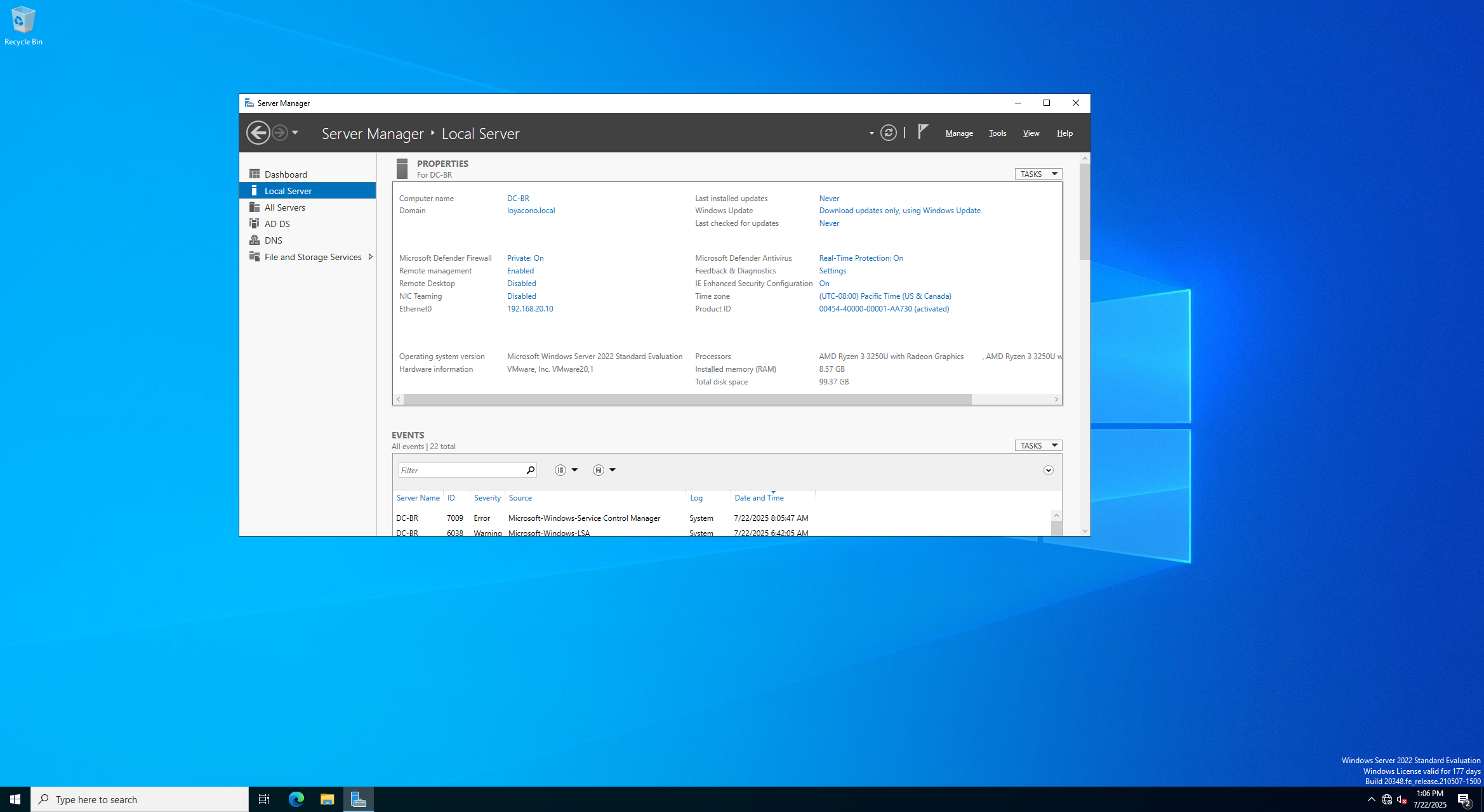Click the main vertical scrollbar thumb
Image resolution: width=1484 pixels, height=812 pixels.
point(1085,211)
